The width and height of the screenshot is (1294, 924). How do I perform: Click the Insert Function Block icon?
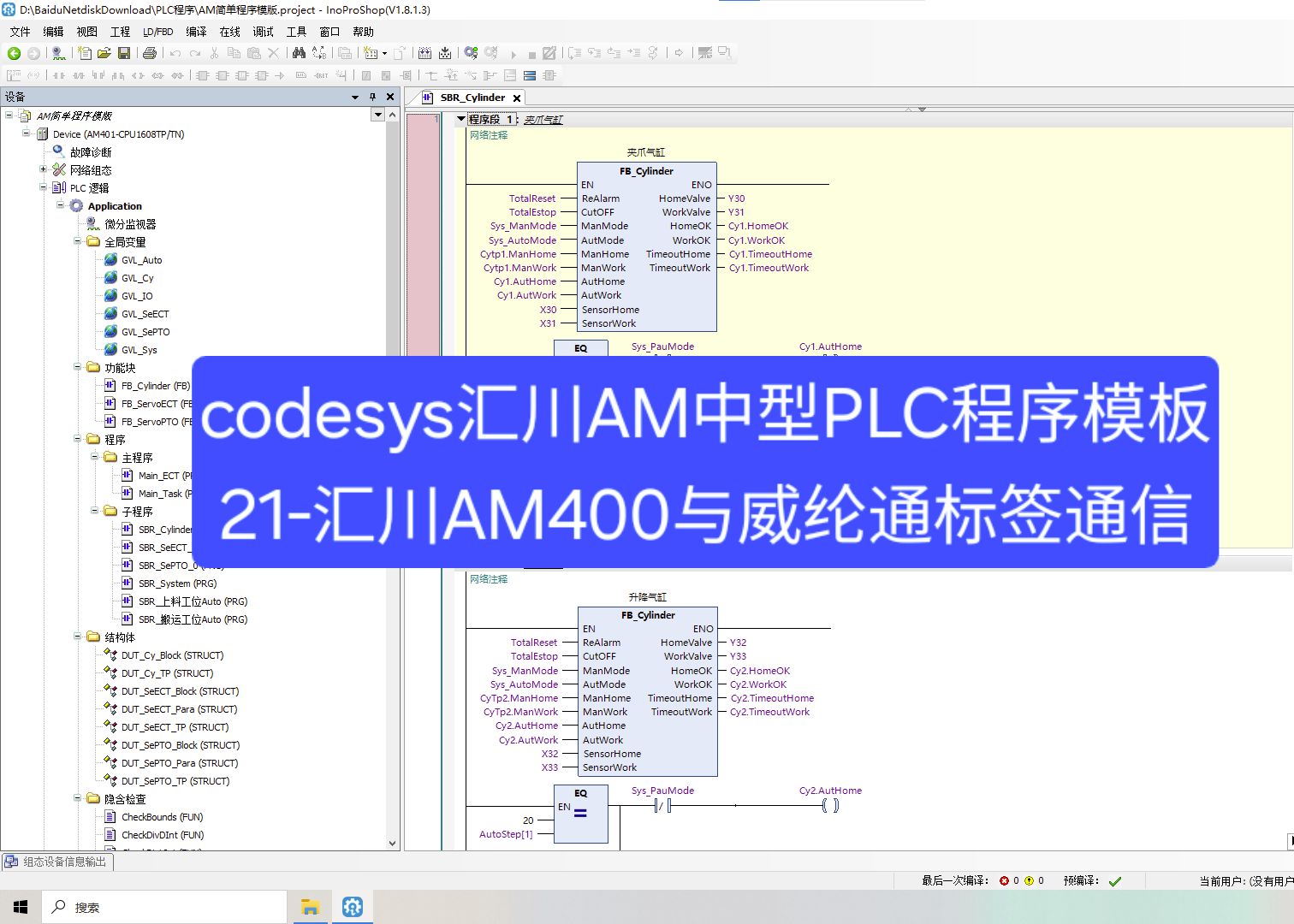click(x=202, y=75)
